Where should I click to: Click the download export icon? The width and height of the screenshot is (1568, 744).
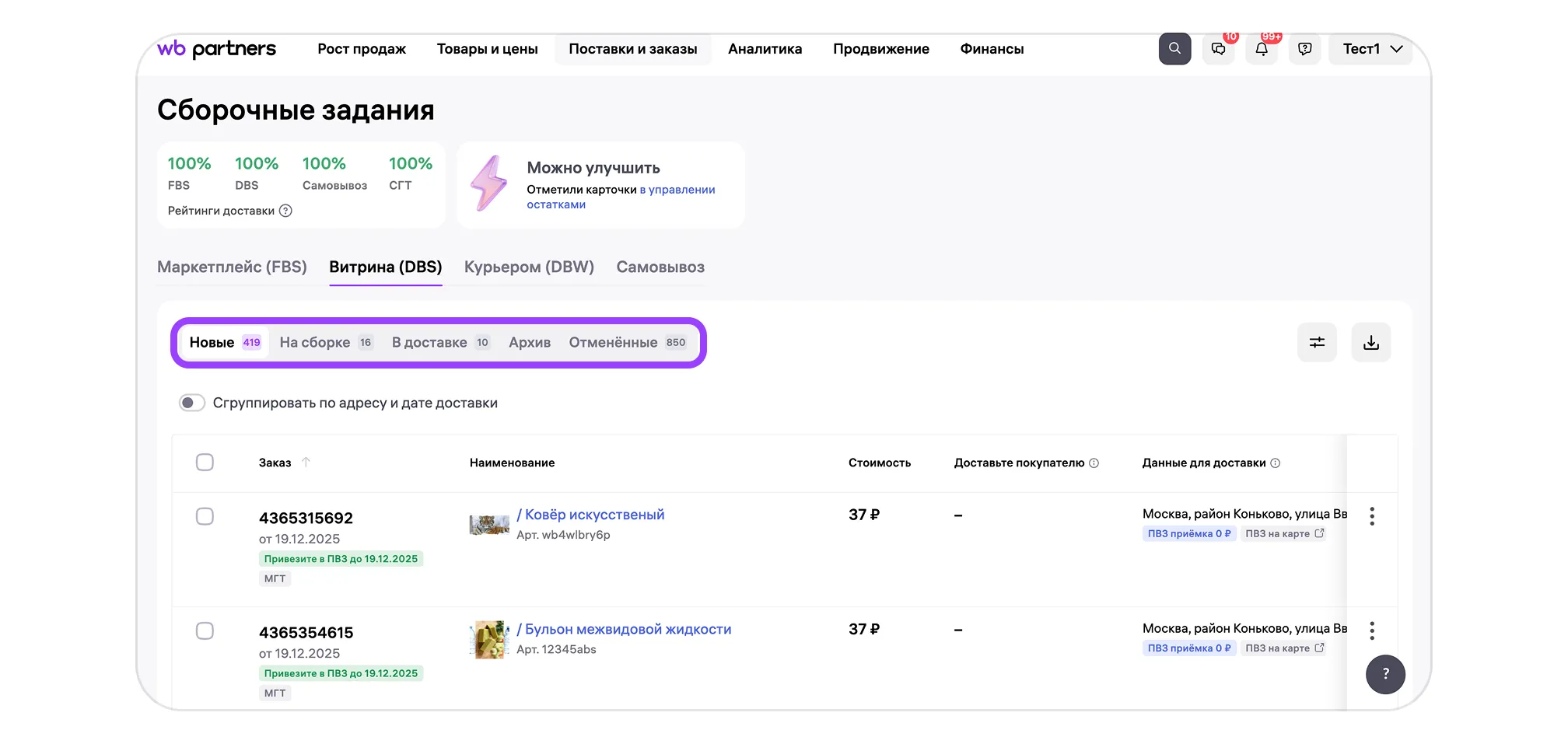coord(1371,342)
